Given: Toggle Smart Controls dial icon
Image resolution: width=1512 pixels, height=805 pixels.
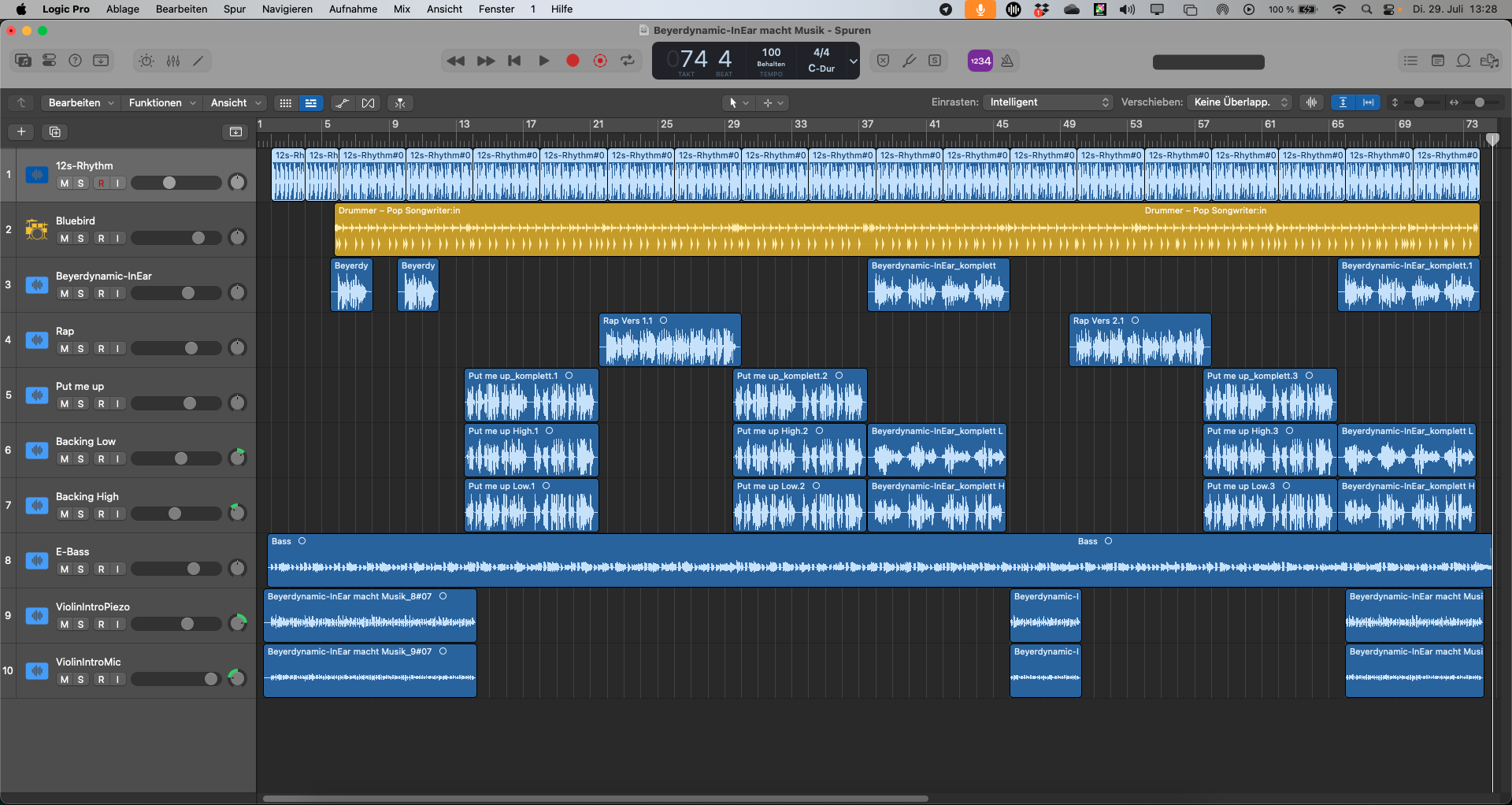Looking at the screenshot, I should point(146,61).
